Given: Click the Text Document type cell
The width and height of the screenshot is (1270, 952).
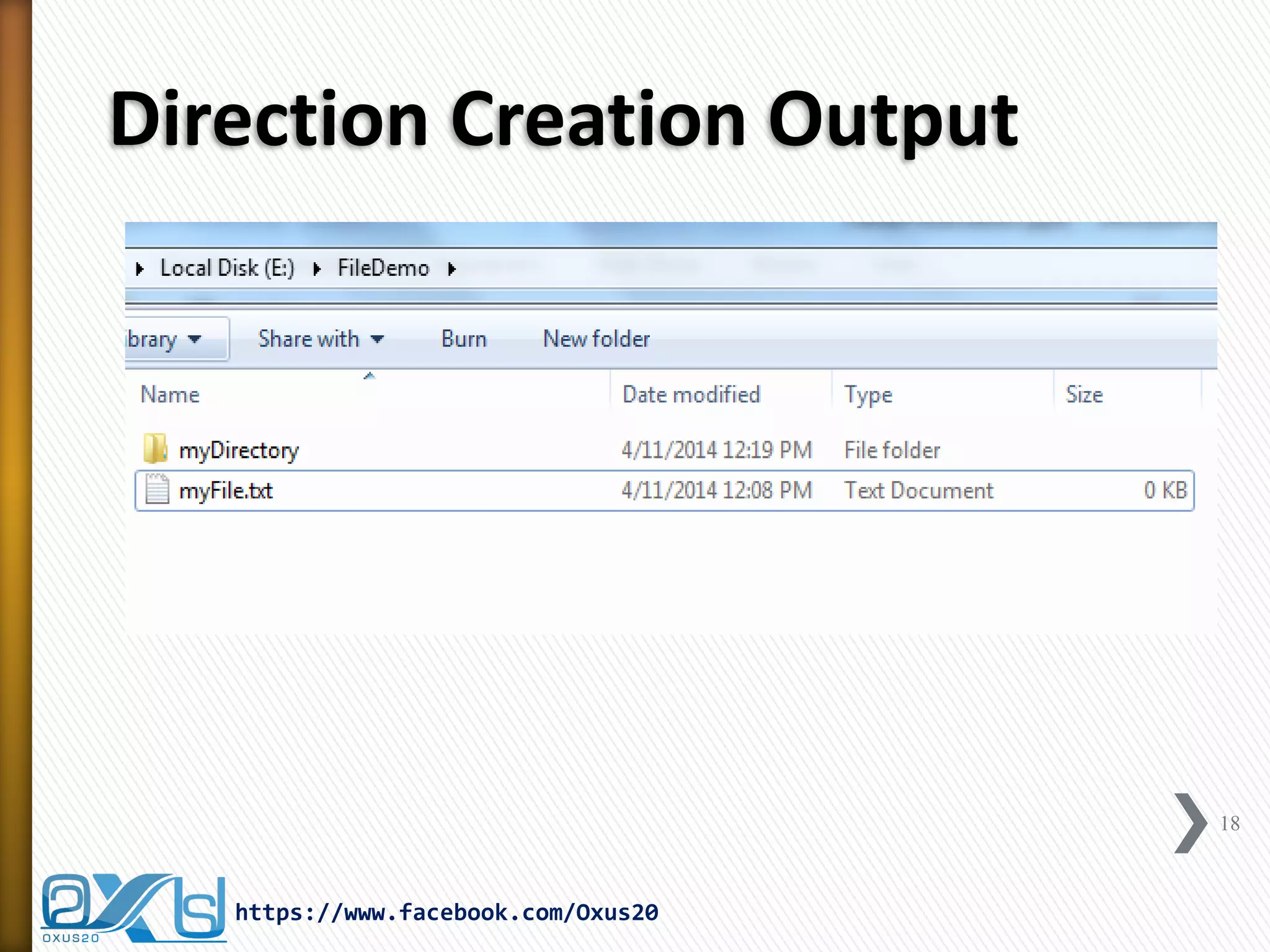Looking at the screenshot, I should point(918,490).
